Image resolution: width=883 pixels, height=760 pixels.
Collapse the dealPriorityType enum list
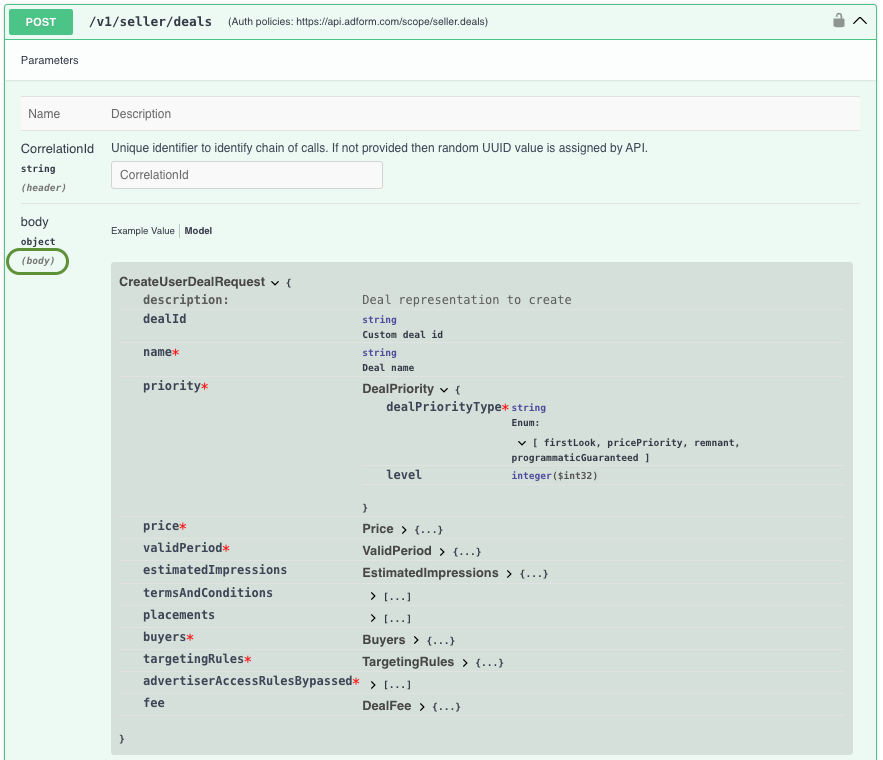coord(521,443)
